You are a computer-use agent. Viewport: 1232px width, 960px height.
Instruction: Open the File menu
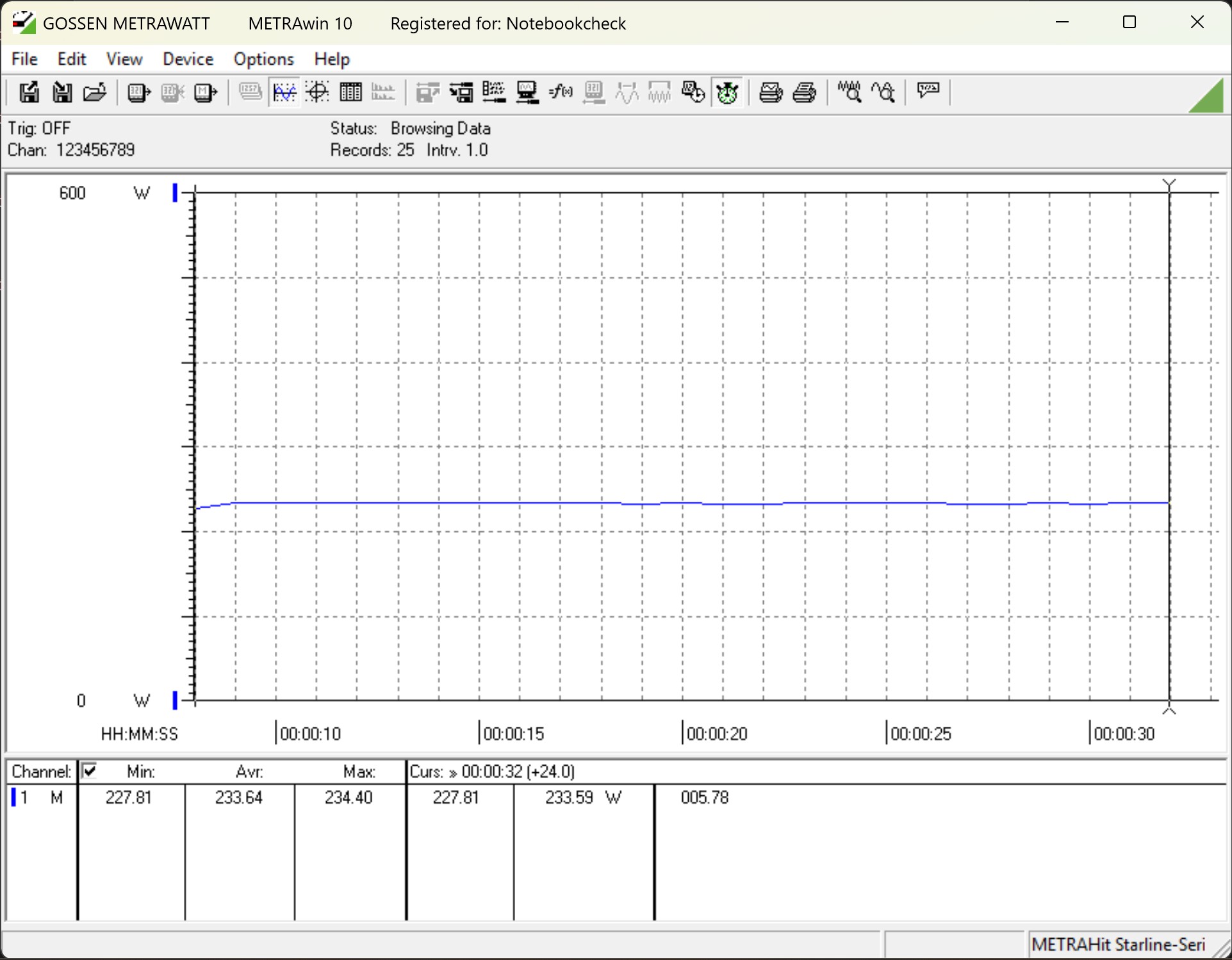point(24,59)
